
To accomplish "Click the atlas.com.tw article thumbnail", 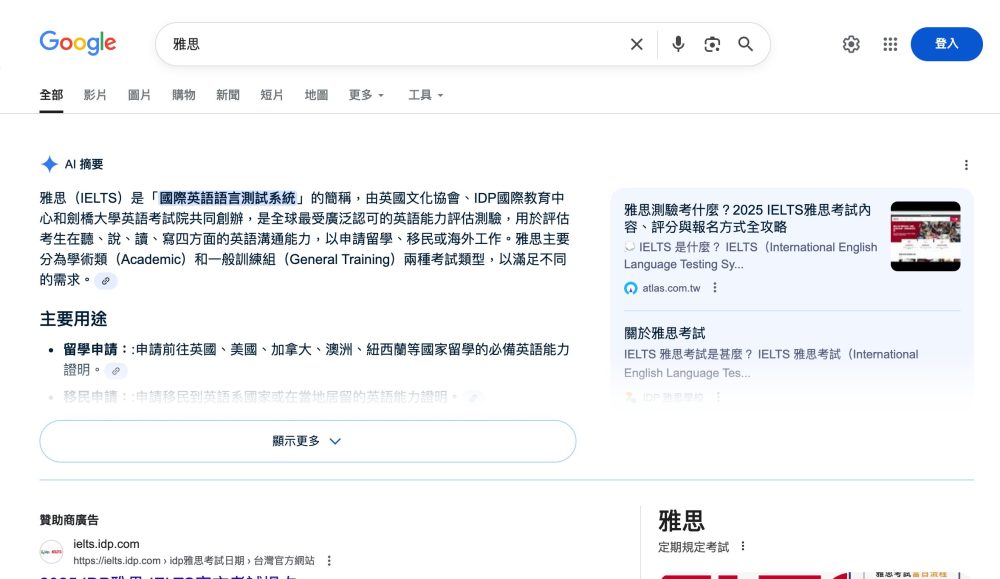I will point(925,236).
